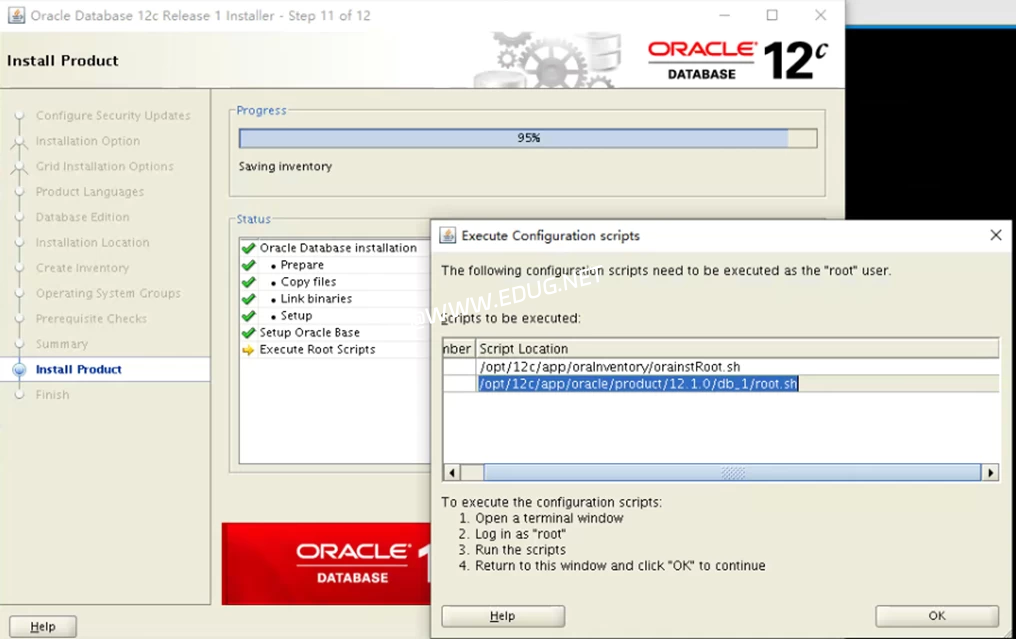Click the scripts table left scroll arrow
The width and height of the screenshot is (1016, 639).
452,472
